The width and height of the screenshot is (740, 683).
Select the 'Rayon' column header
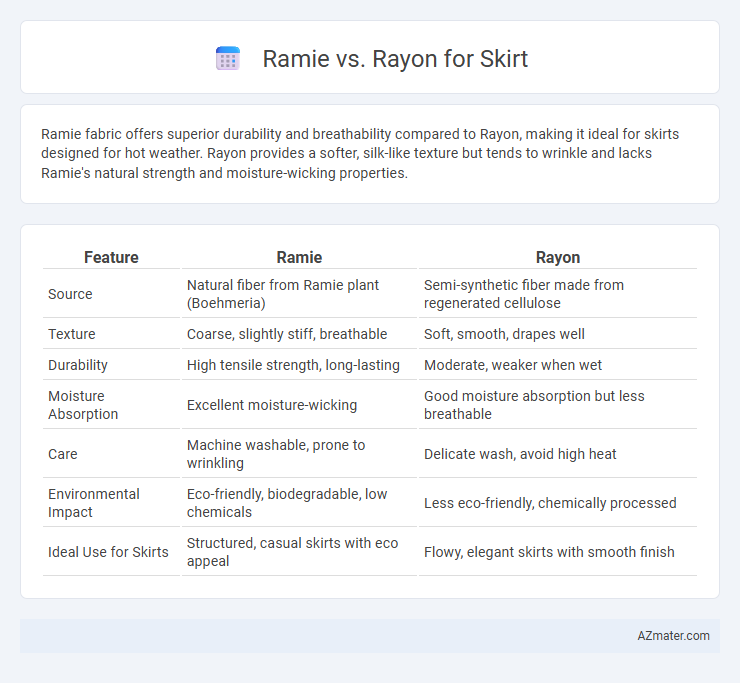[558, 257]
